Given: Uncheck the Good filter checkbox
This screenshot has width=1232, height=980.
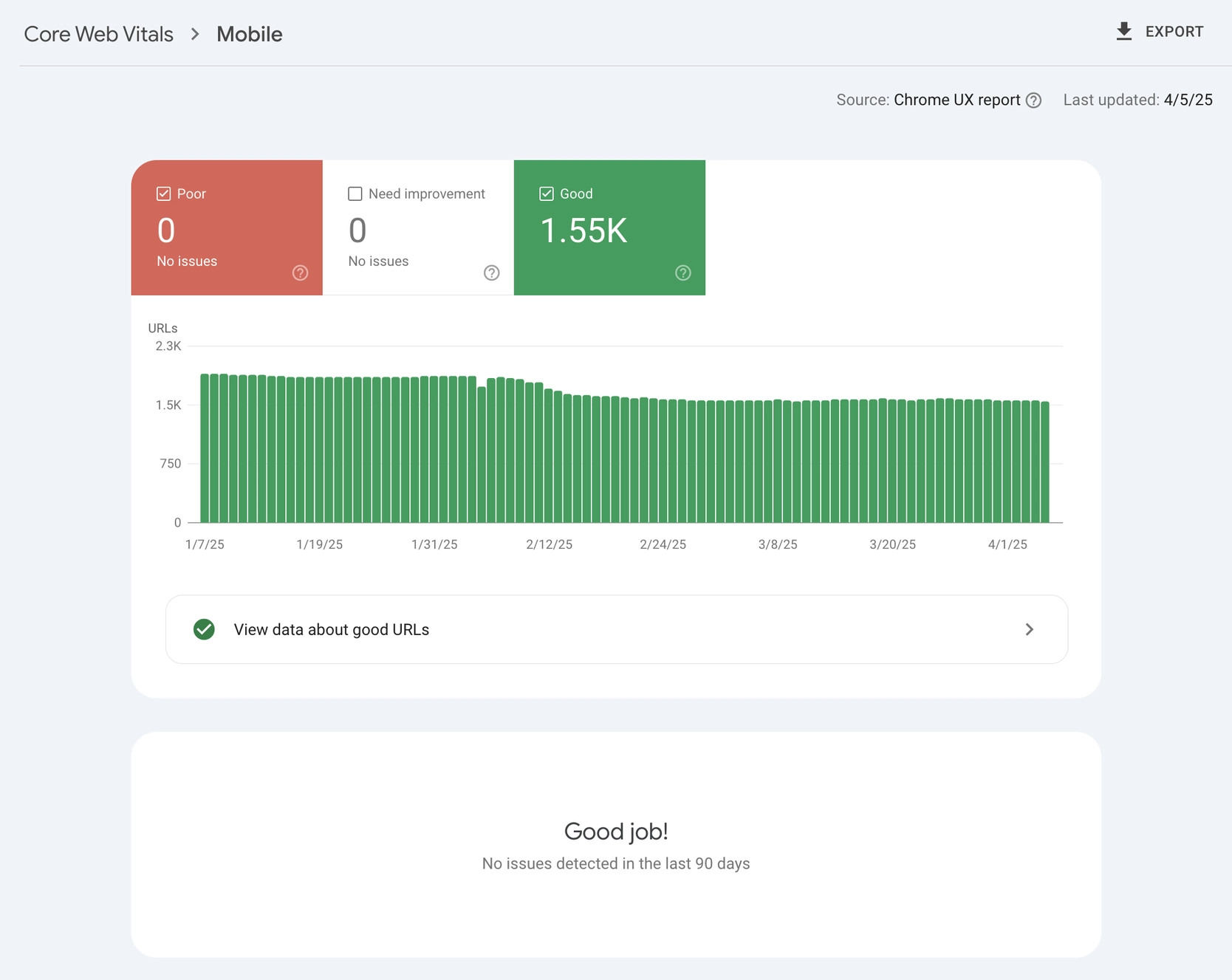Looking at the screenshot, I should (x=547, y=193).
